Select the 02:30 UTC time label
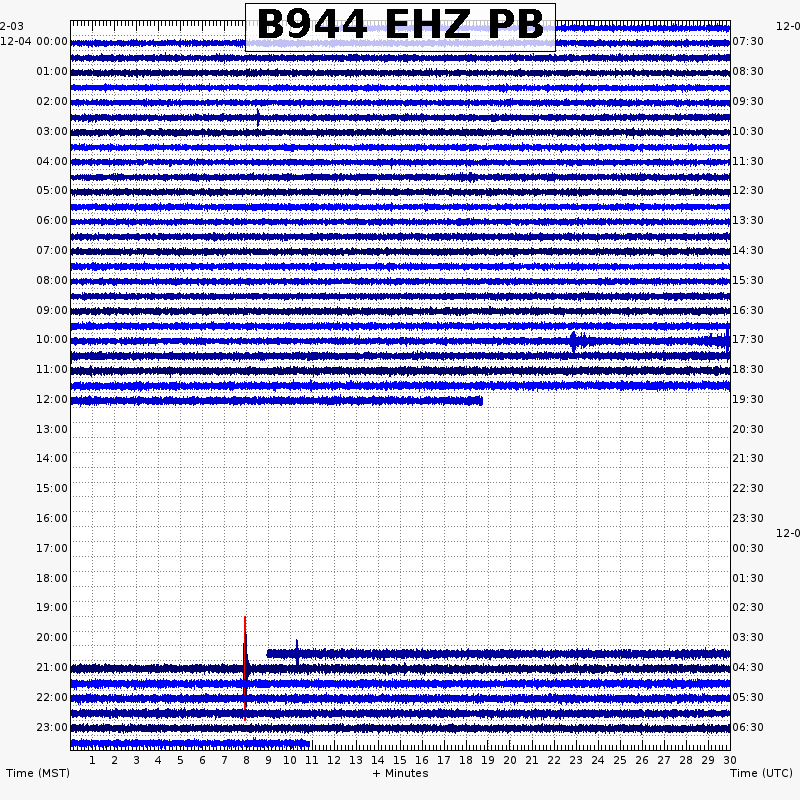 coord(748,607)
